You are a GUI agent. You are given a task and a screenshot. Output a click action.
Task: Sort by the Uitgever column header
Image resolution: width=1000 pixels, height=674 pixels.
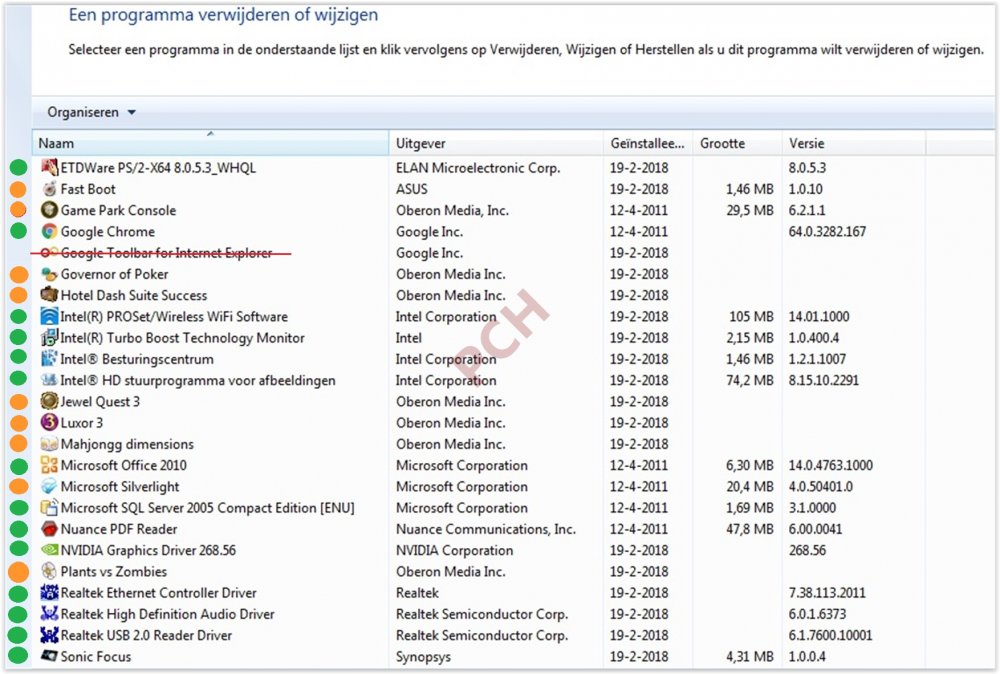pos(496,143)
